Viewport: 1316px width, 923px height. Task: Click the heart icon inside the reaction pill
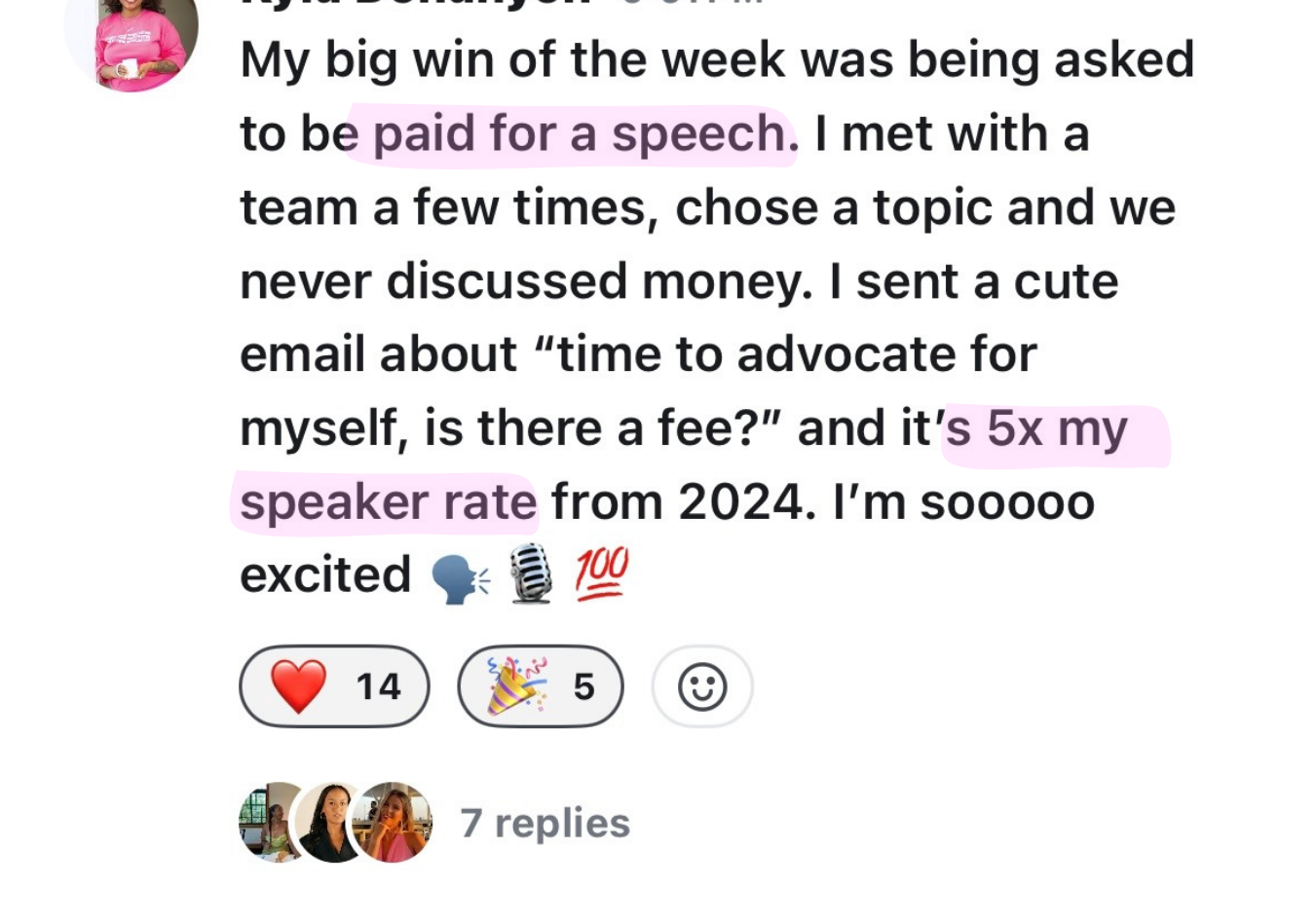298,686
